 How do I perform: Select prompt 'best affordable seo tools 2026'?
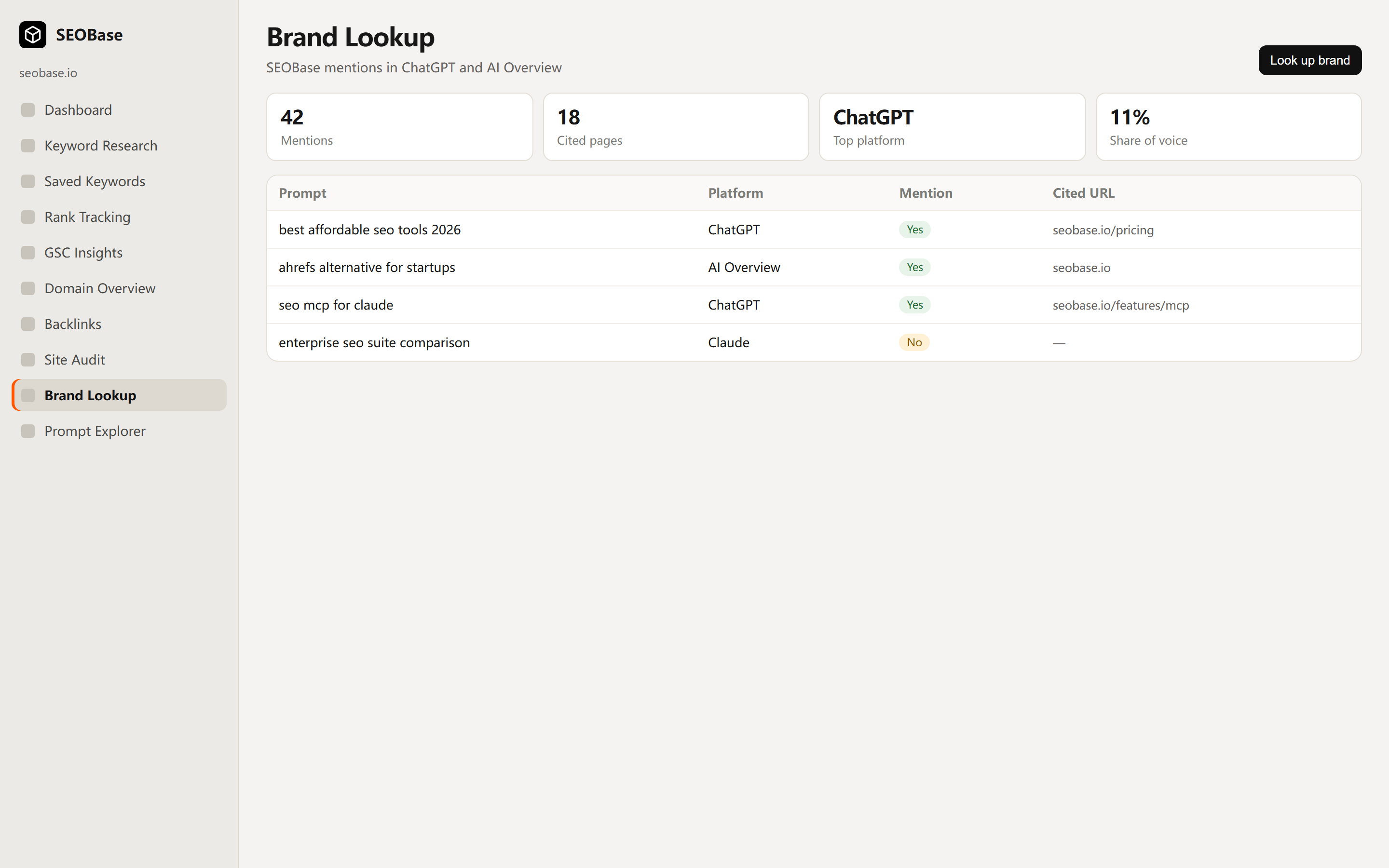369,230
